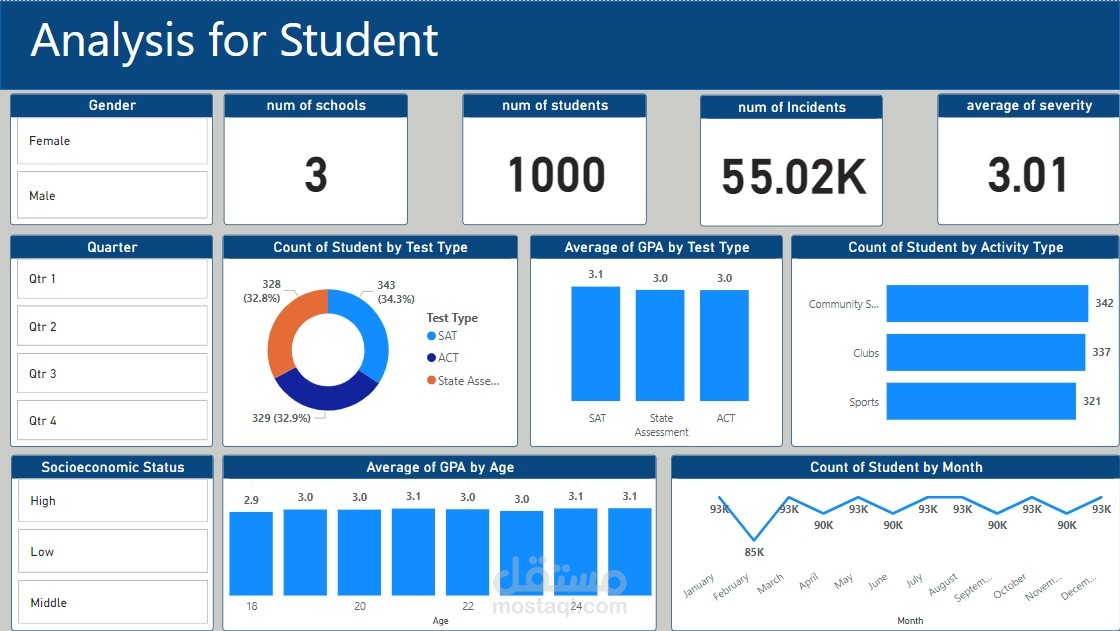Click the 342 data label

(x=1104, y=303)
